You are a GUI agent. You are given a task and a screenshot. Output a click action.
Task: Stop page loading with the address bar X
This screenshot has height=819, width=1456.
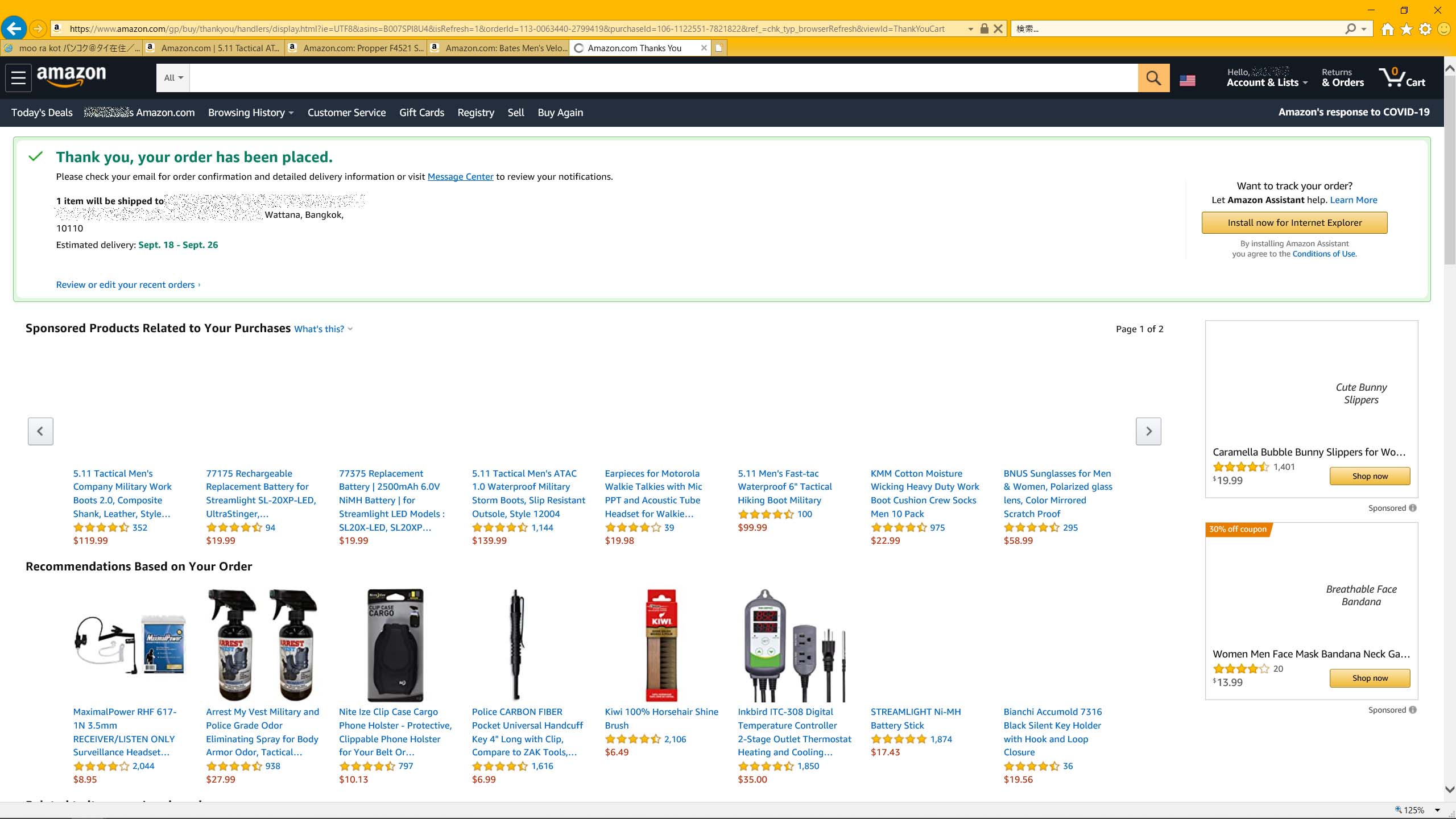point(998,28)
